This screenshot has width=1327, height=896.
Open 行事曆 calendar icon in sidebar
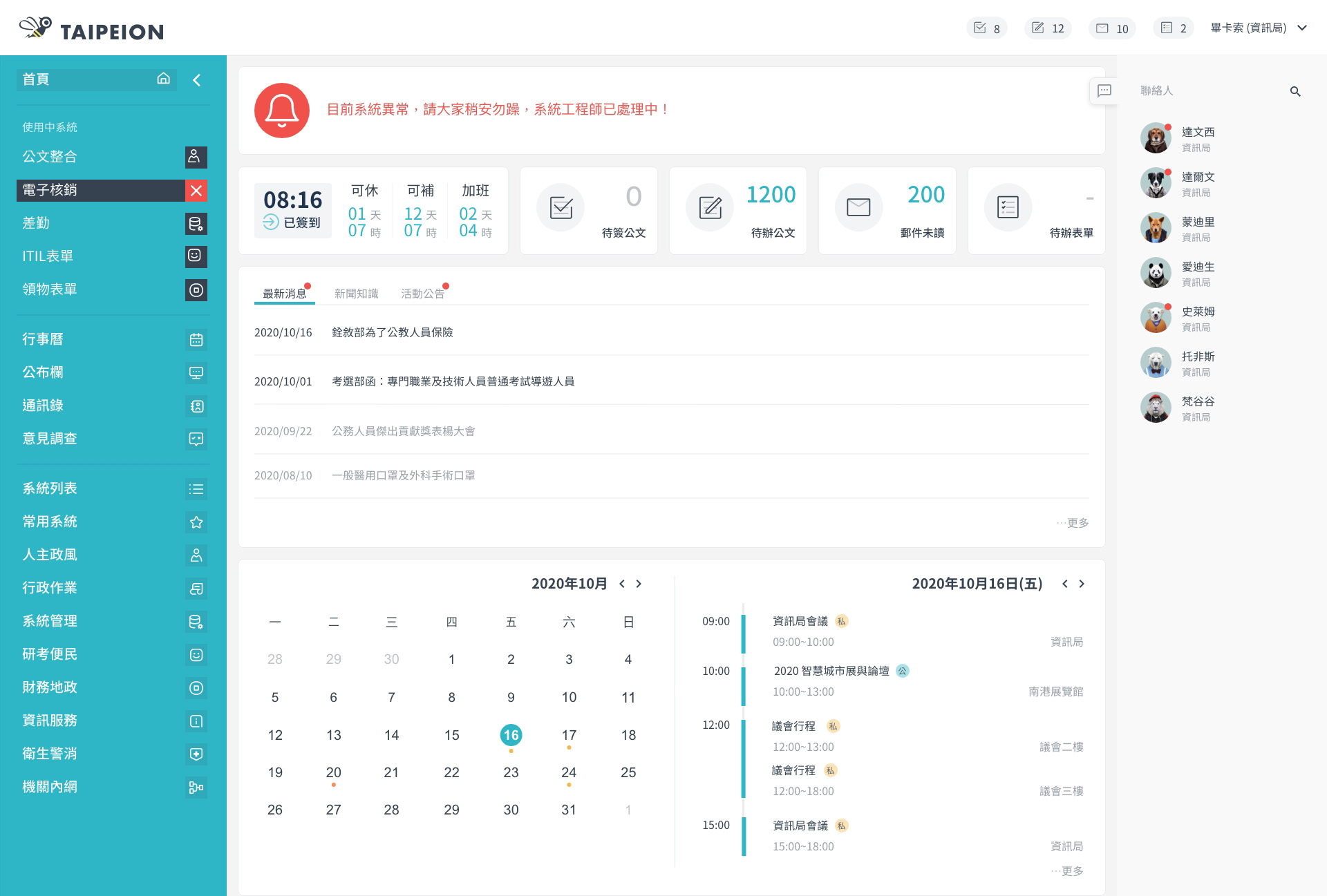196,340
